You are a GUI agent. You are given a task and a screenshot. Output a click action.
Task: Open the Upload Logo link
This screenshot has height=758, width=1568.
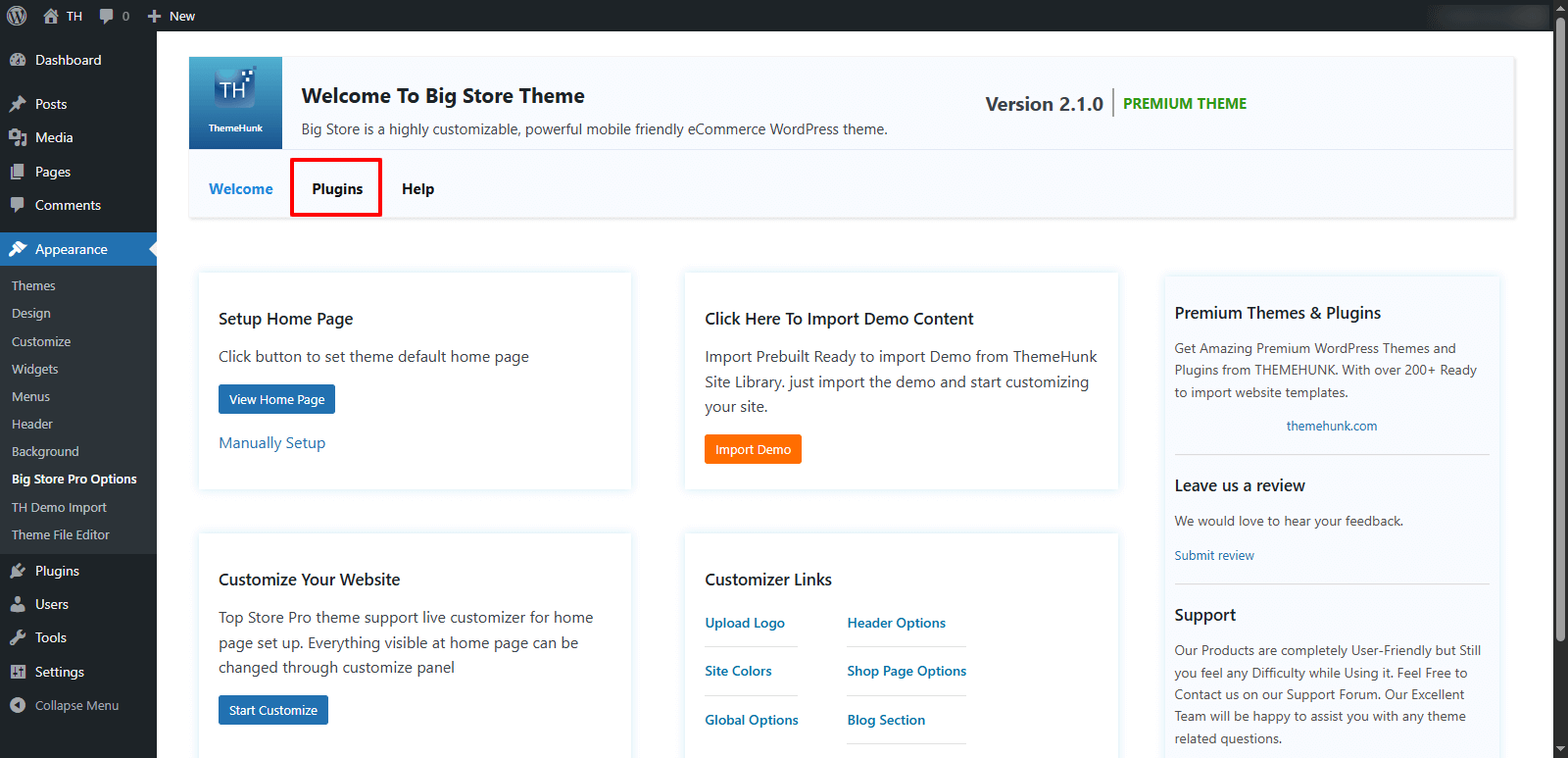pos(745,623)
